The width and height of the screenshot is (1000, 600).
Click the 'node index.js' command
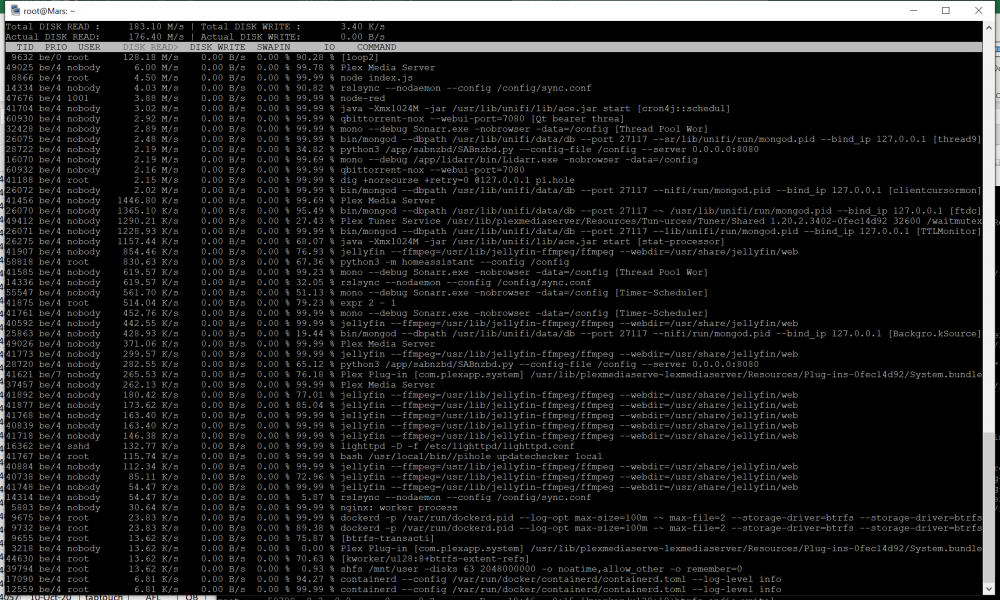[376, 78]
